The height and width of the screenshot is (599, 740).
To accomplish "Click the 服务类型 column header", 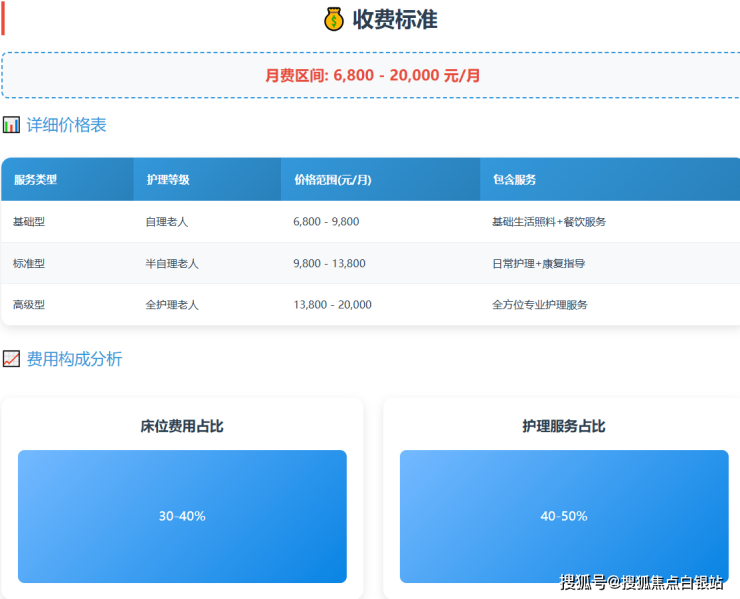I will 36,180.
